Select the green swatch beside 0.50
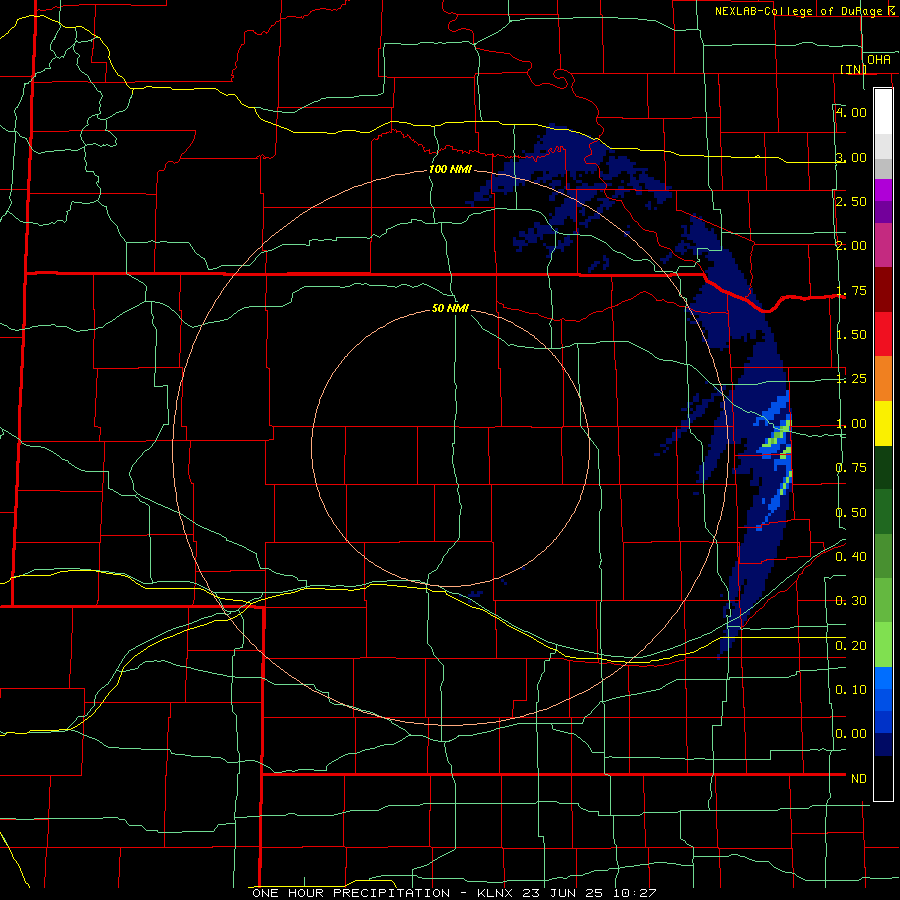This screenshot has height=900, width=900. pos(883,512)
